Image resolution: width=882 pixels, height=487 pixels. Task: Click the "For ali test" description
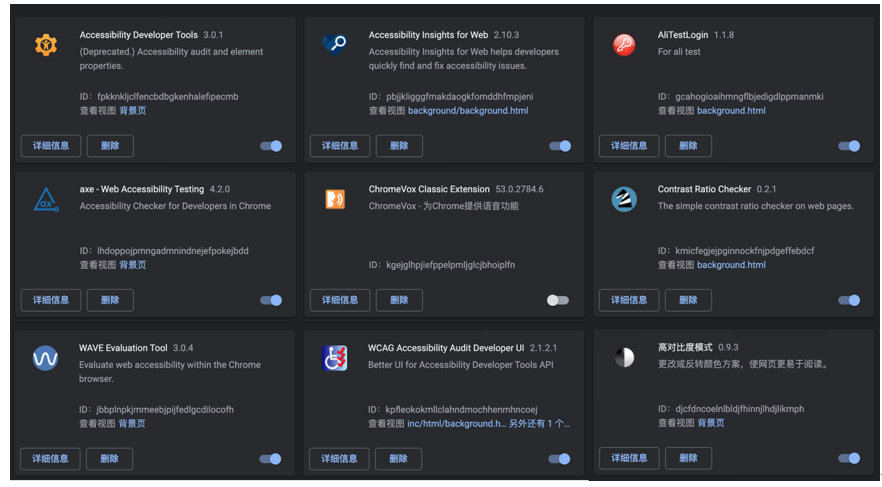pos(679,52)
